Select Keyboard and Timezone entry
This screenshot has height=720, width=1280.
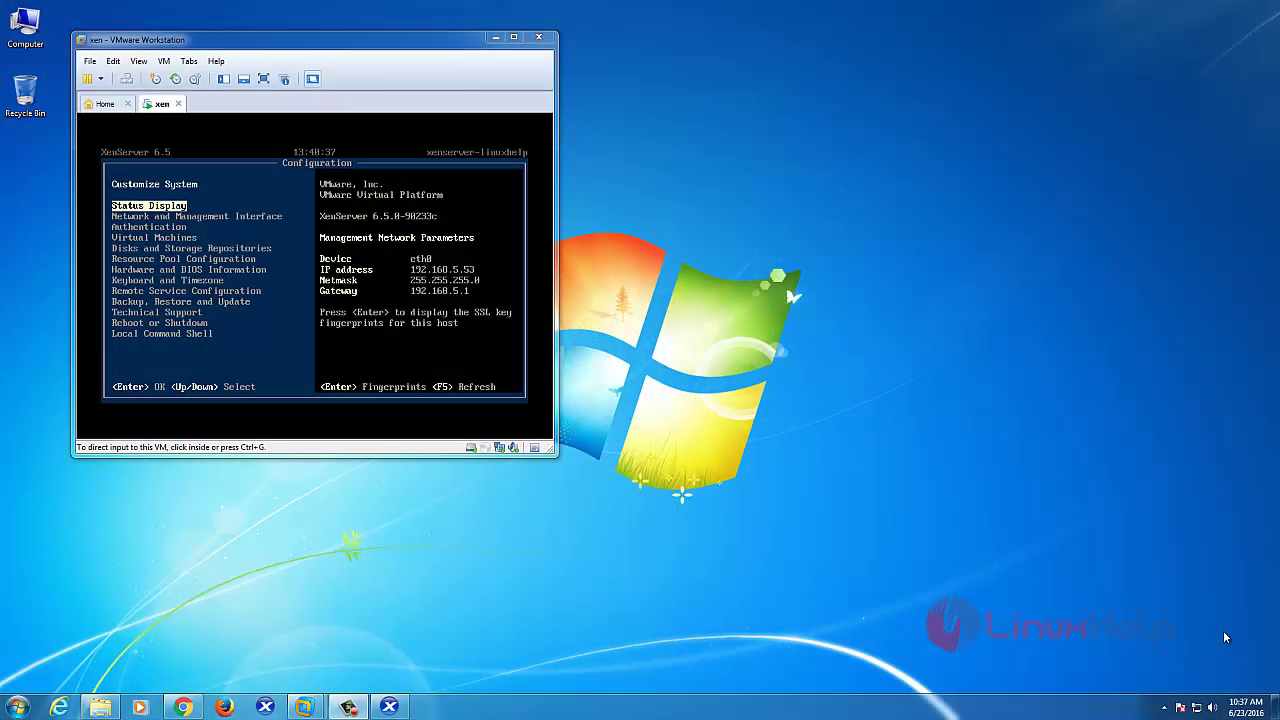(x=167, y=280)
